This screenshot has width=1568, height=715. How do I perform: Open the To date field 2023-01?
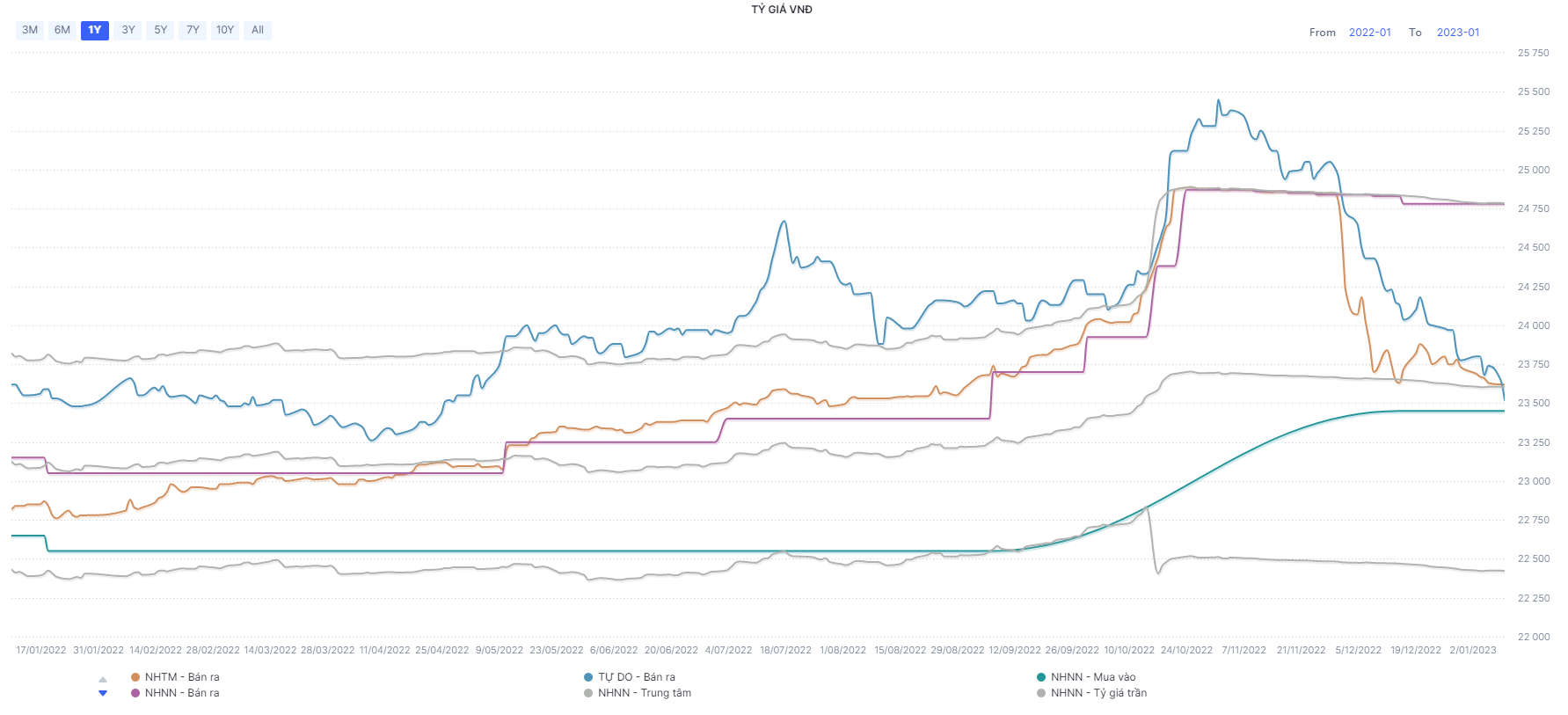tap(1457, 33)
